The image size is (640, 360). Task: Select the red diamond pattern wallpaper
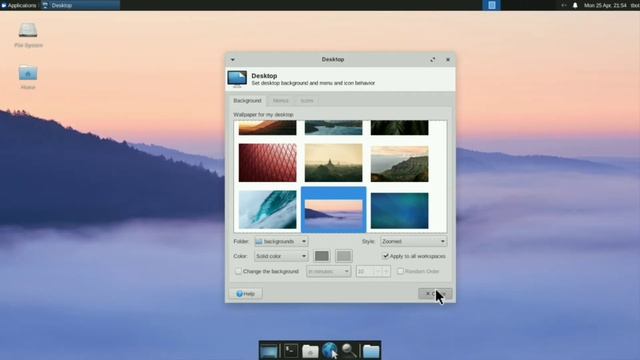267,162
